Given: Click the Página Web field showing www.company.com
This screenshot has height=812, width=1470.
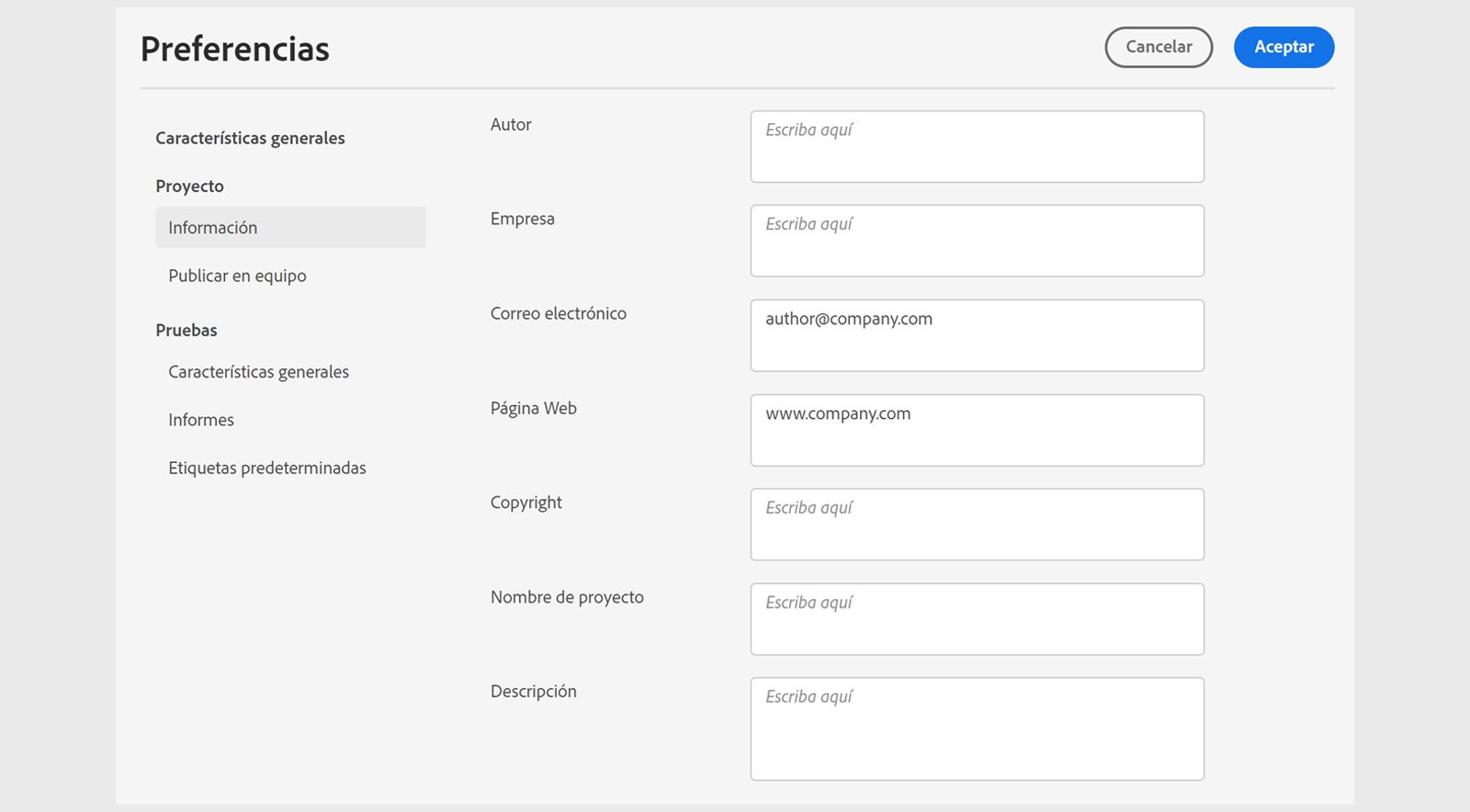Looking at the screenshot, I should coord(977,430).
